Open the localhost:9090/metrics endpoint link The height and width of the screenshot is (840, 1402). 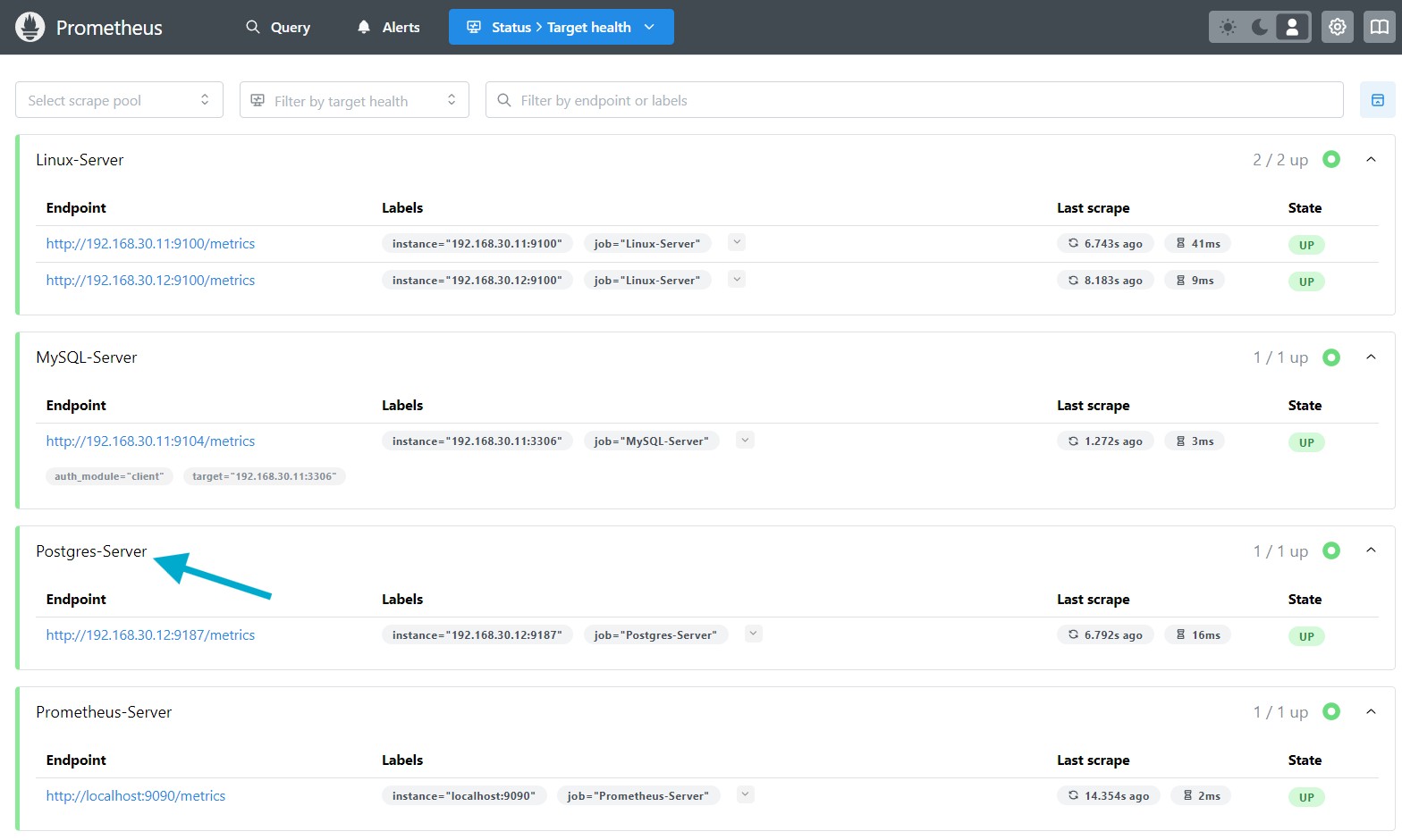tap(136, 795)
